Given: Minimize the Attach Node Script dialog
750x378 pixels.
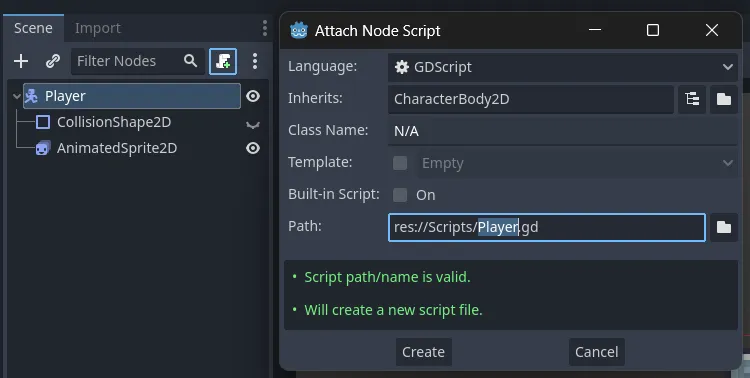Looking at the screenshot, I should pyautogui.click(x=595, y=30).
